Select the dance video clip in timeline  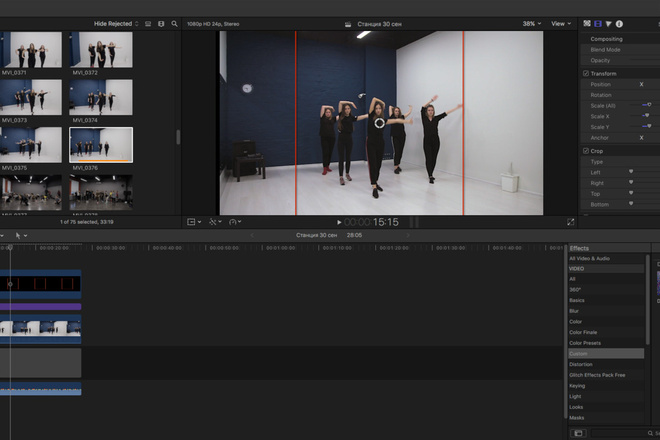(x=40, y=329)
